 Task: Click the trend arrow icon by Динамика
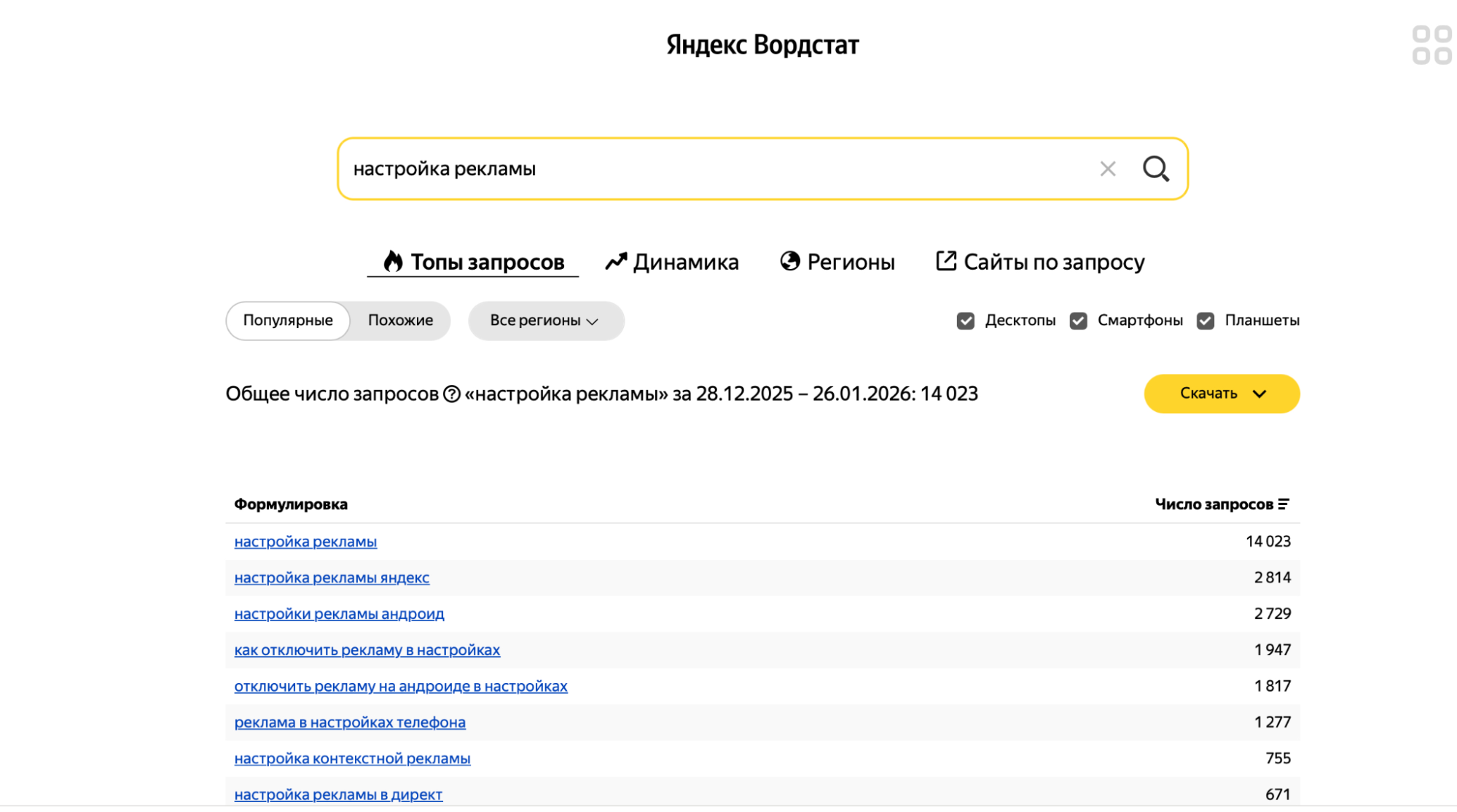point(616,262)
